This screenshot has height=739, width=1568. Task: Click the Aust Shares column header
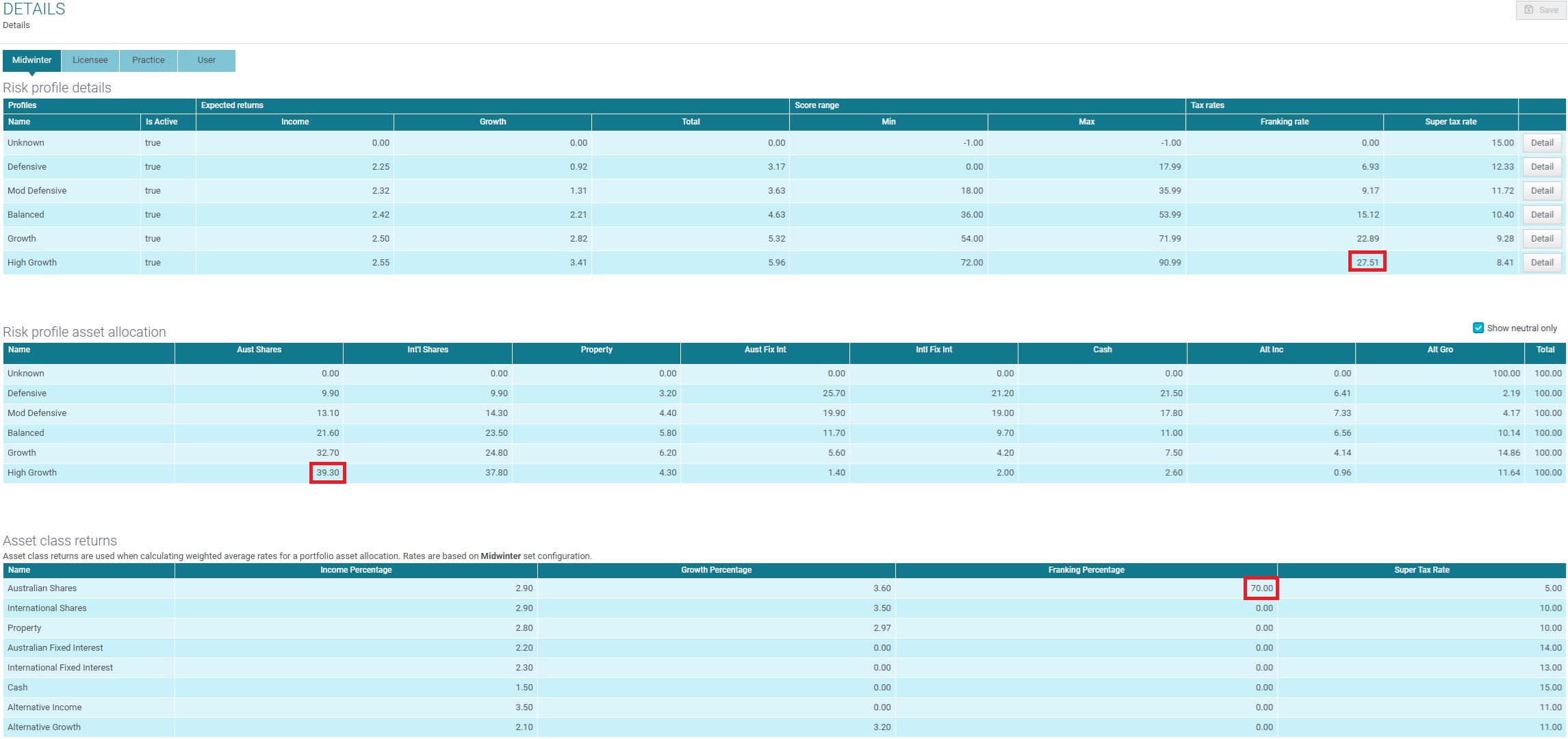click(259, 350)
